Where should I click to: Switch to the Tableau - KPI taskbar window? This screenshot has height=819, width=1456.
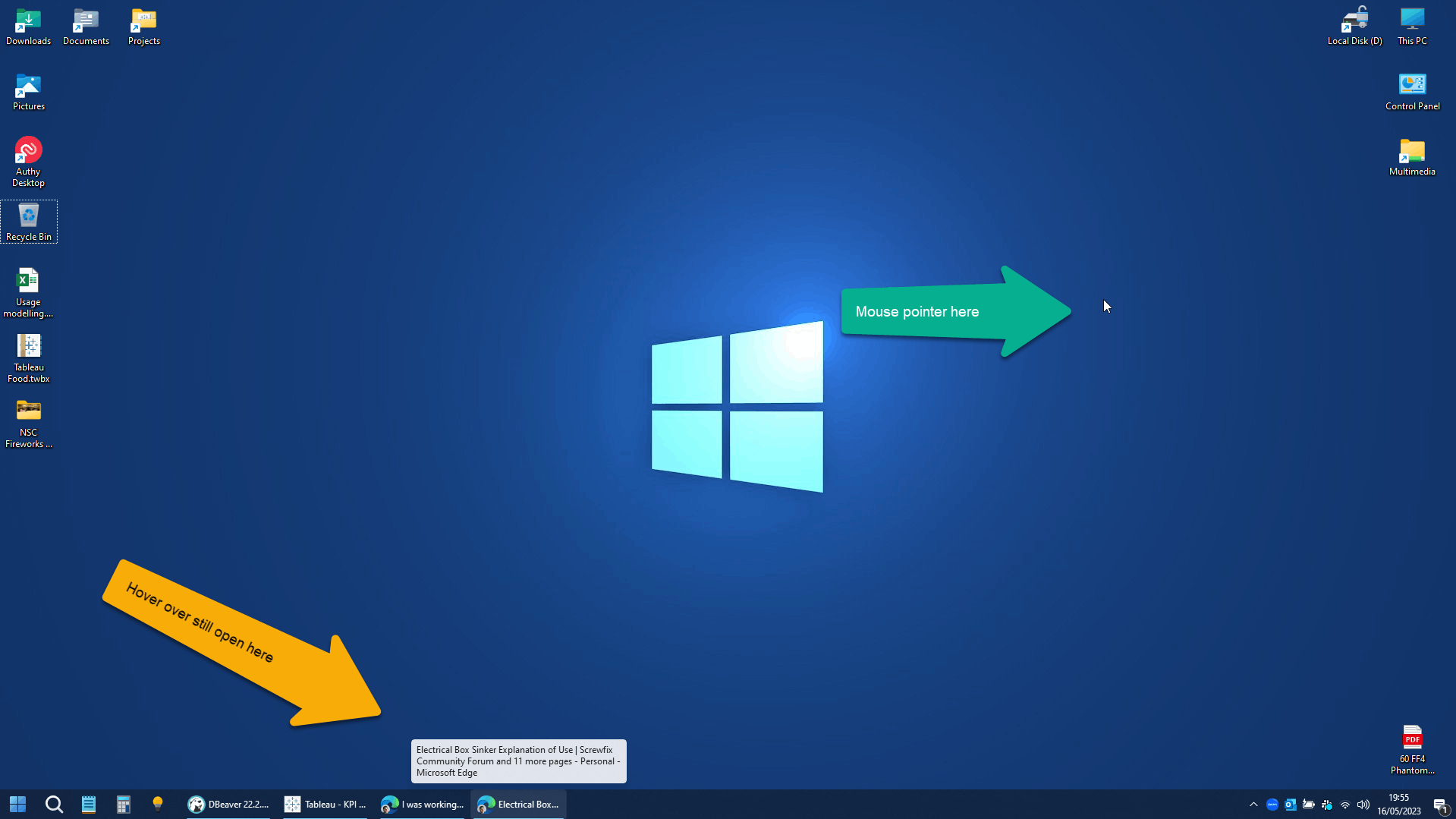(325, 805)
